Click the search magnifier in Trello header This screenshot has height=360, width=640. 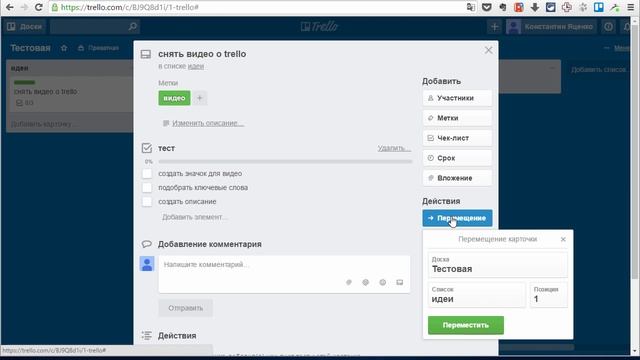(133, 27)
